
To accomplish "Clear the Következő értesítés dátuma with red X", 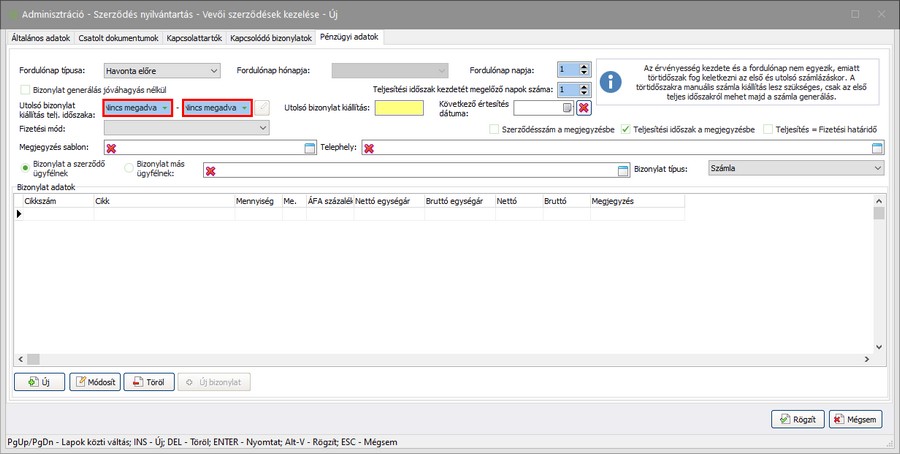I will [x=584, y=108].
